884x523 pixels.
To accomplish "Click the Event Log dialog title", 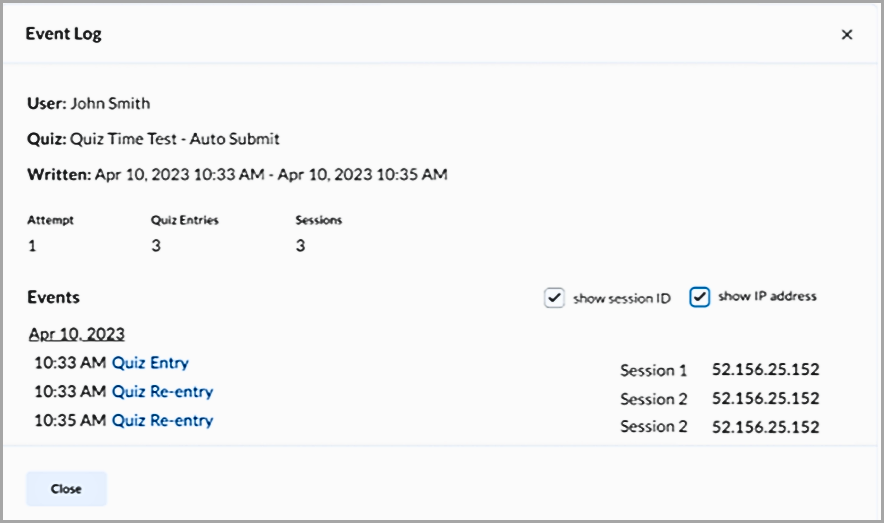I will 63,34.
